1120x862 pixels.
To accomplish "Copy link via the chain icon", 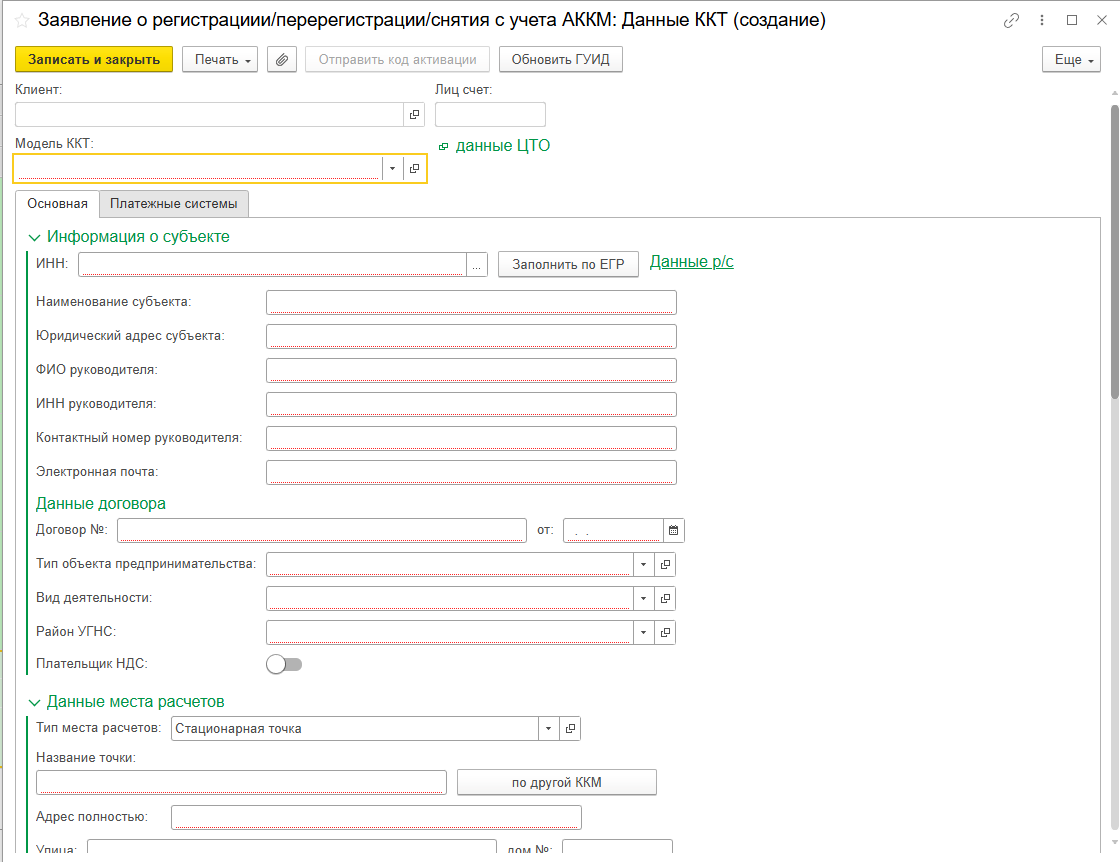I will click(x=1011, y=21).
